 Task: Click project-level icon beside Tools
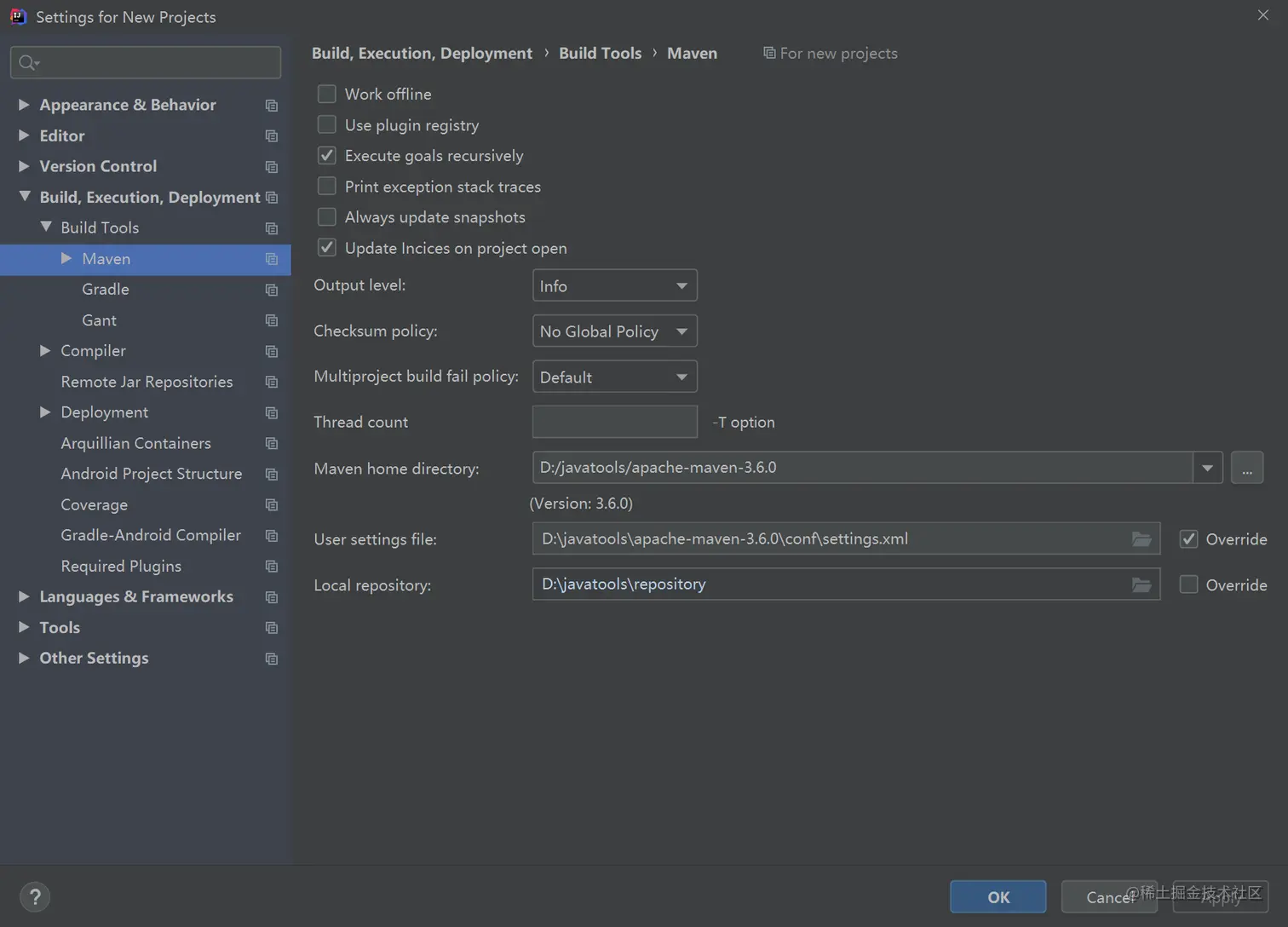272,628
